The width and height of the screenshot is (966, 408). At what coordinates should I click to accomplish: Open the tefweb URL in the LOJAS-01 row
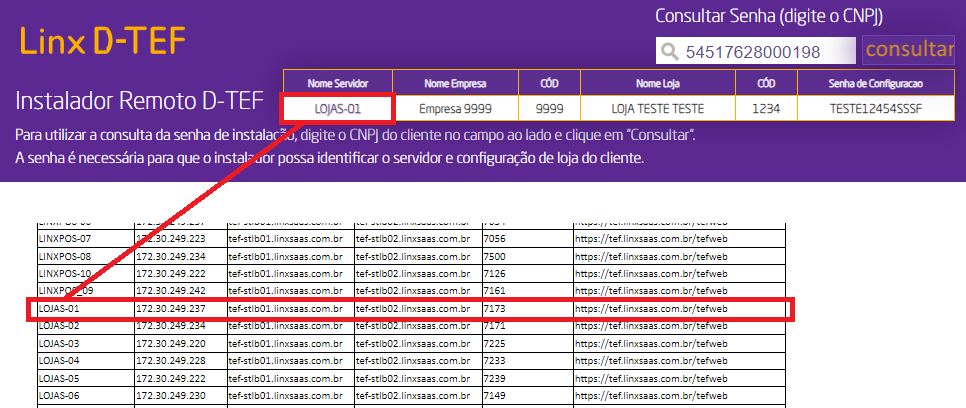[651, 308]
